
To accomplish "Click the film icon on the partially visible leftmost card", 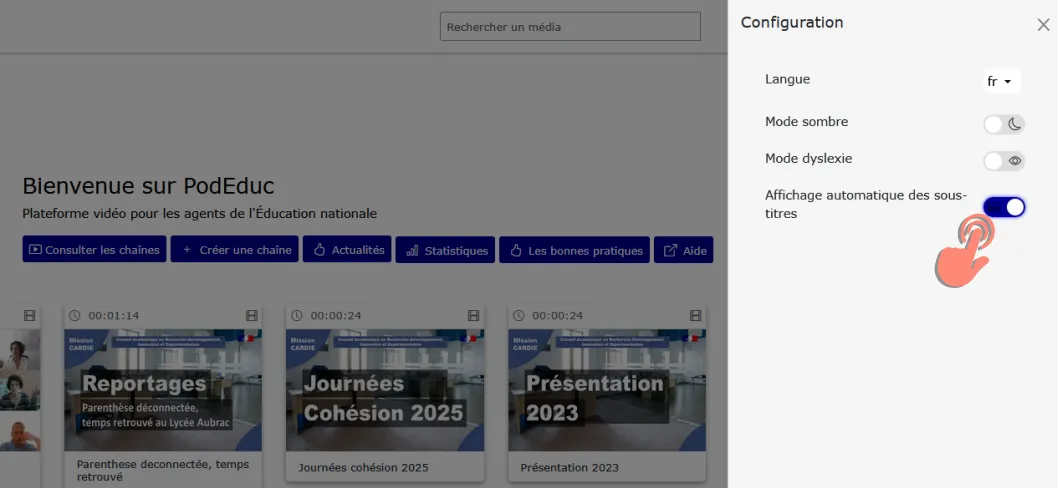I will [29, 315].
